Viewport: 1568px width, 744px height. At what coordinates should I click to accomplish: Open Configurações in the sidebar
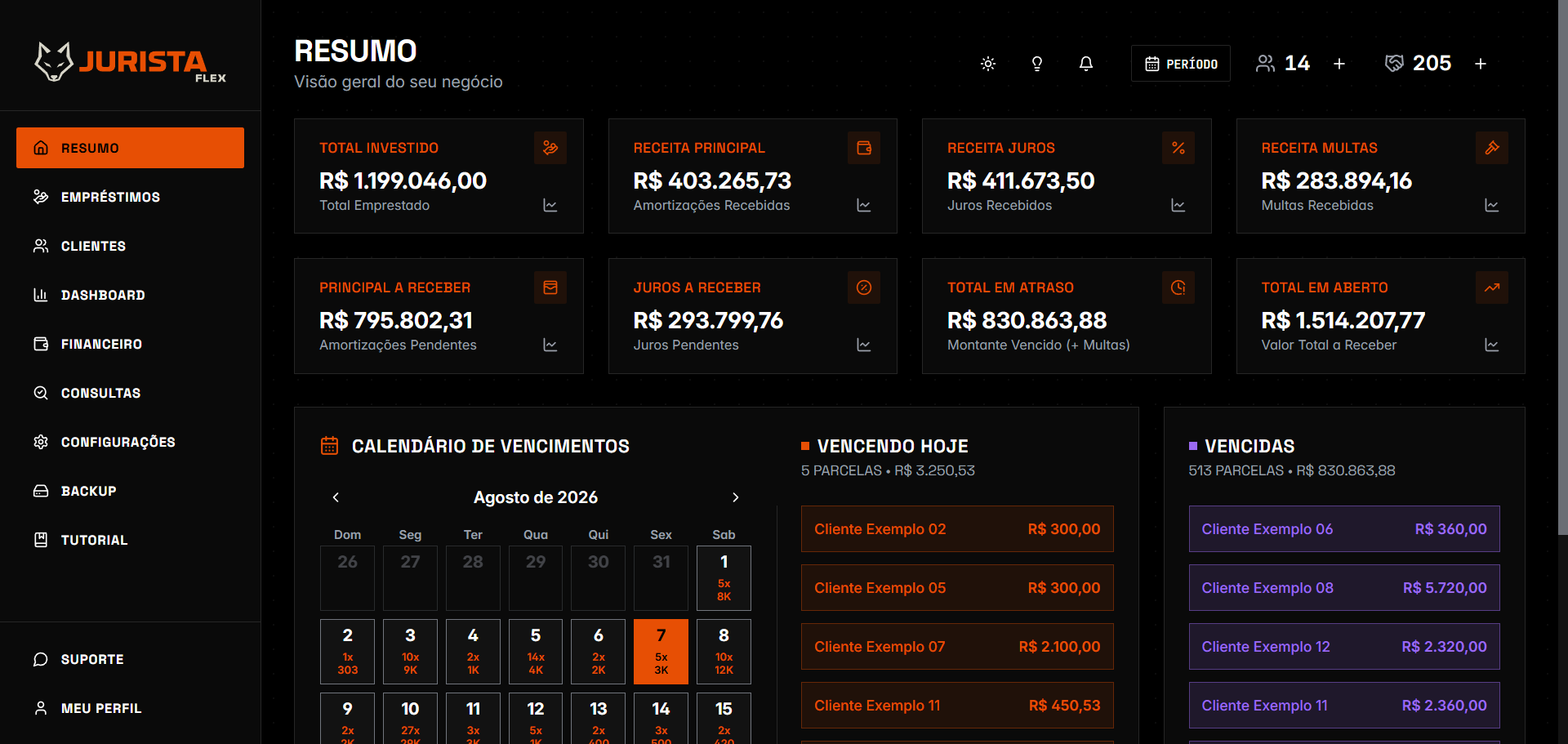[130, 442]
